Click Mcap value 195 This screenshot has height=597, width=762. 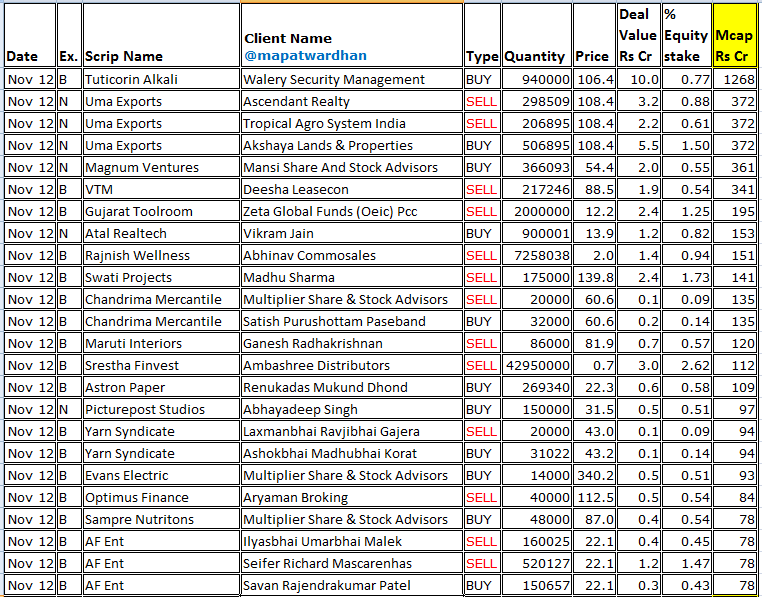(734, 211)
